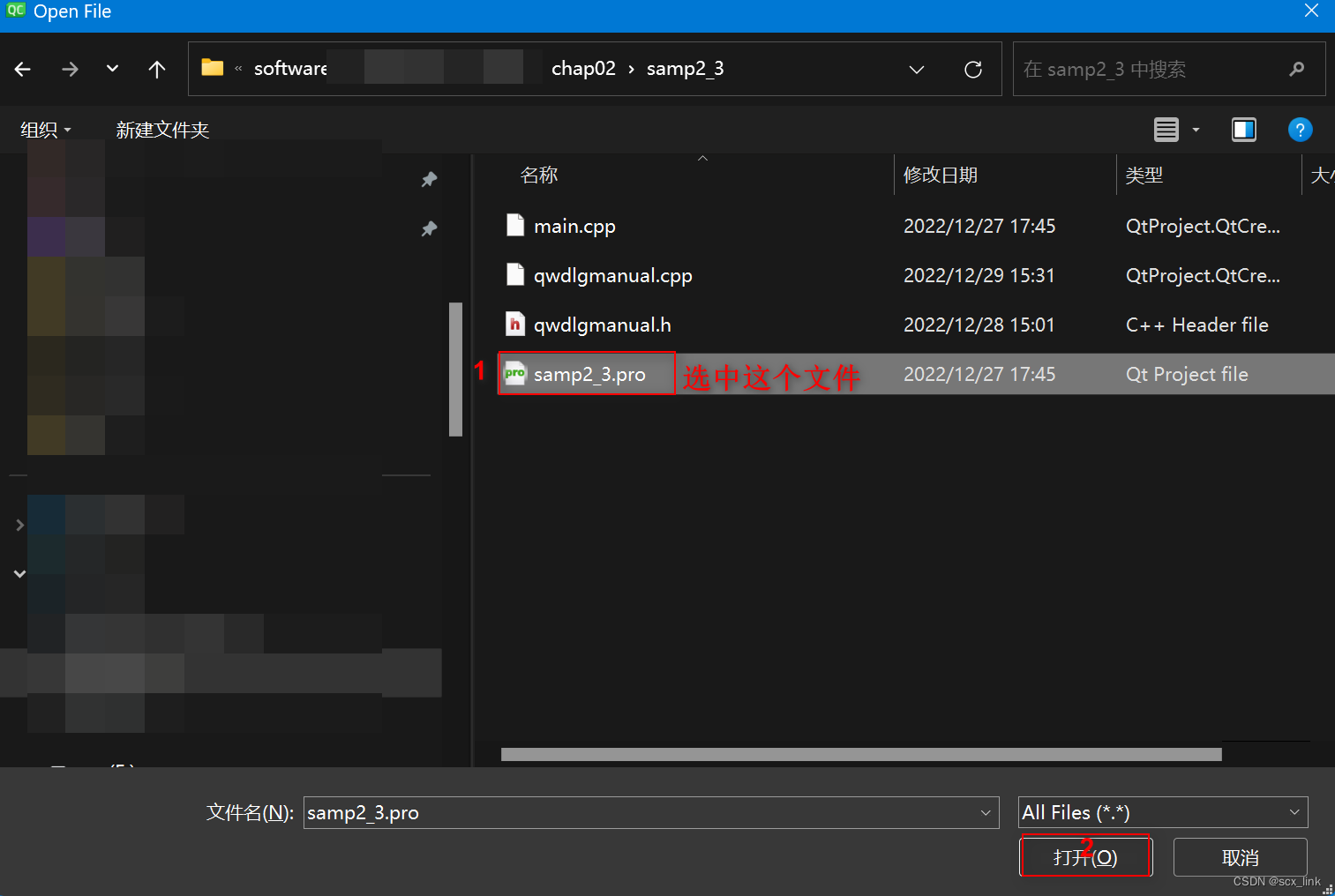The height and width of the screenshot is (896, 1335).
Task: Click the date 2022/12/29 15:31 cell
Action: pyautogui.click(x=979, y=275)
